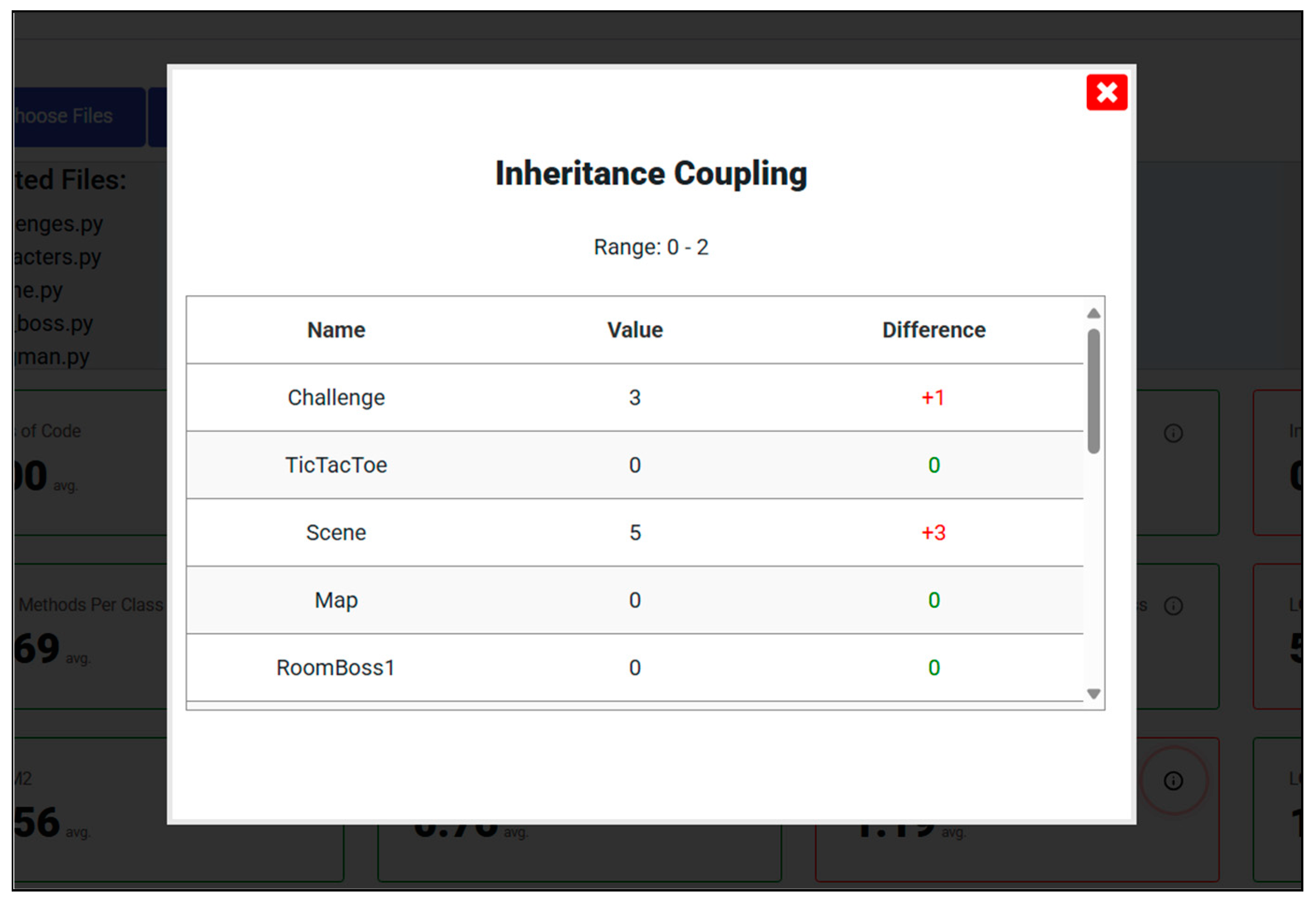1316x906 pixels.
Task: Click the TicTacToe class name
Action: (x=336, y=465)
